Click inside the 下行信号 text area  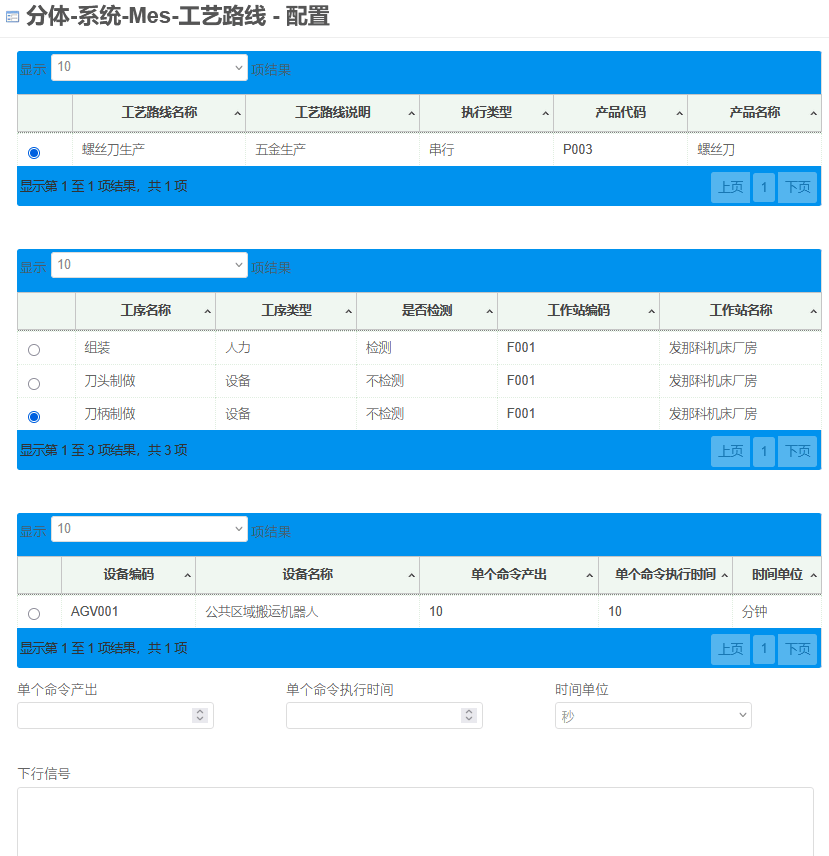point(415,821)
